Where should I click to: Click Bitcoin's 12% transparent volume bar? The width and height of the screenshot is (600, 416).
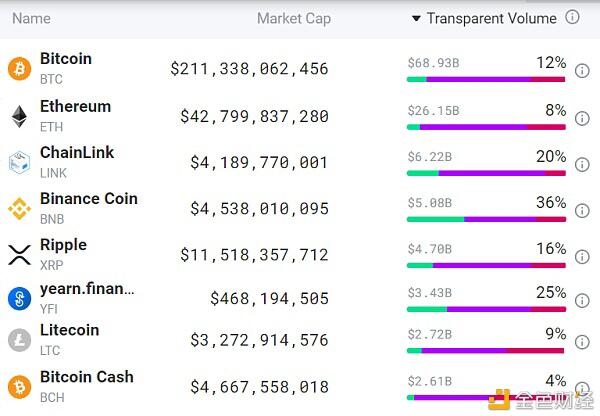click(486, 79)
